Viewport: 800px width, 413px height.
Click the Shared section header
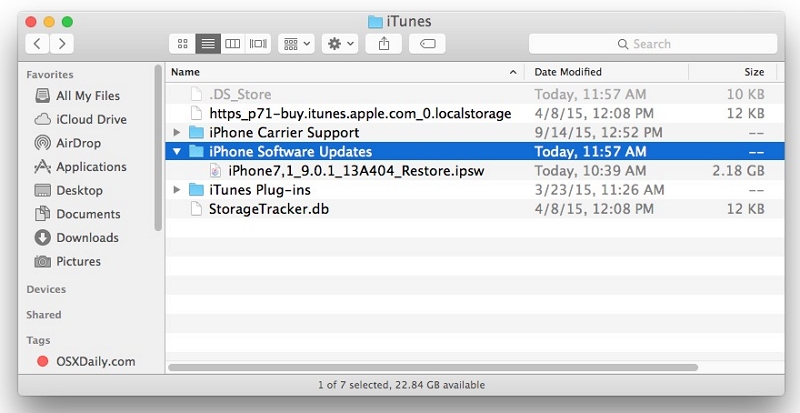coord(43,314)
